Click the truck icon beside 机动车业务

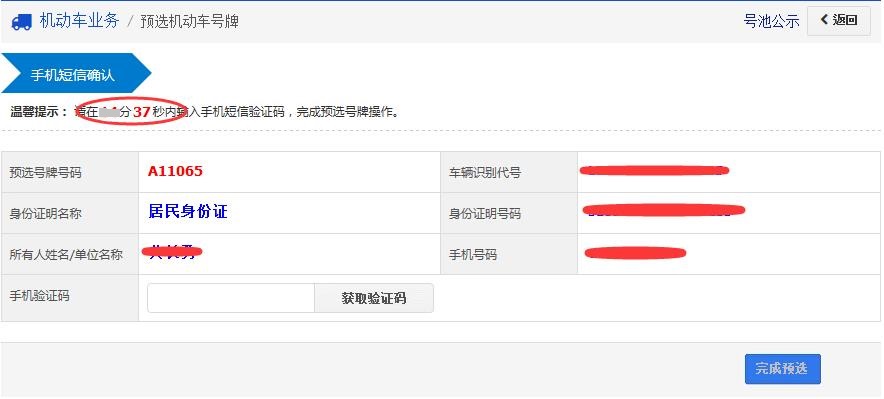tap(21, 21)
